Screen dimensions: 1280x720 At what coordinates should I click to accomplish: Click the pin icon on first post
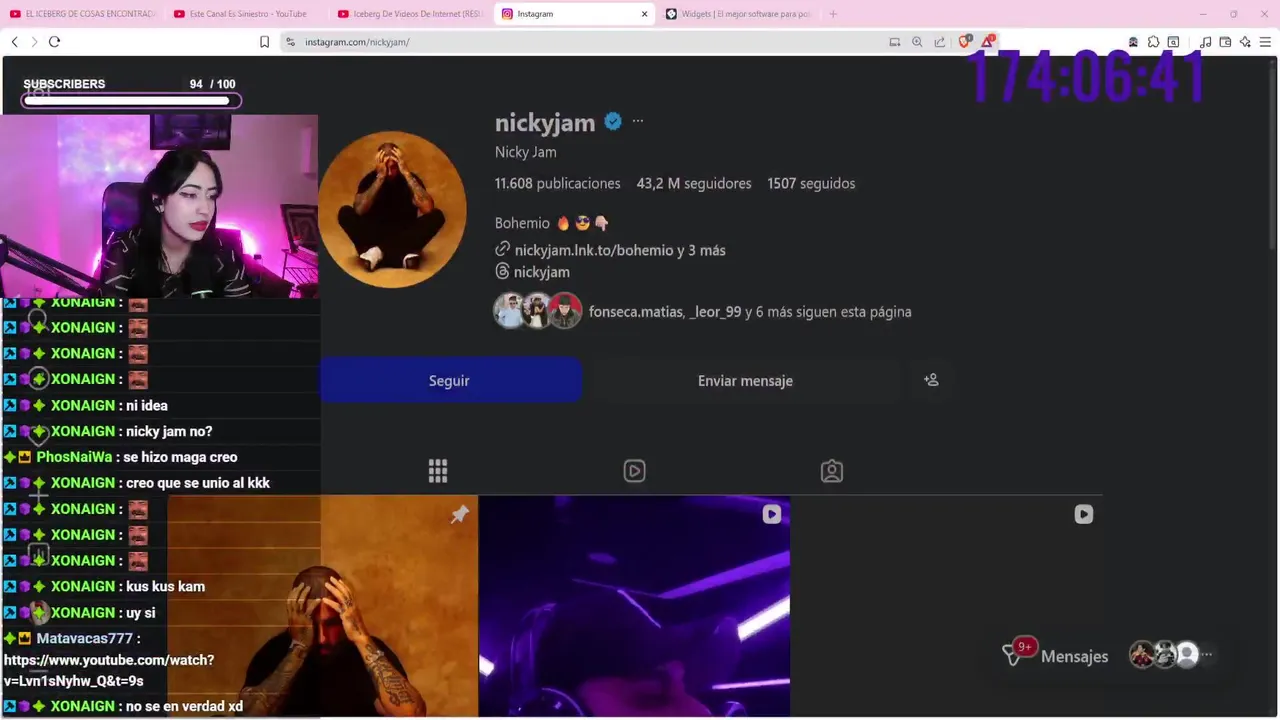coord(460,514)
